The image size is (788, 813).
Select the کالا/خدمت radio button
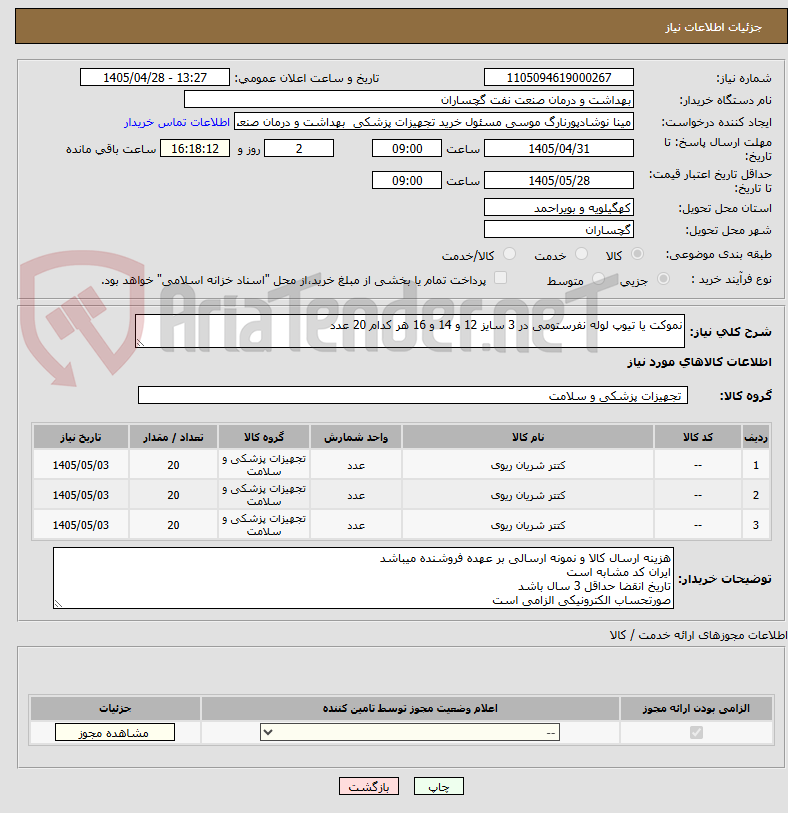tap(510, 254)
